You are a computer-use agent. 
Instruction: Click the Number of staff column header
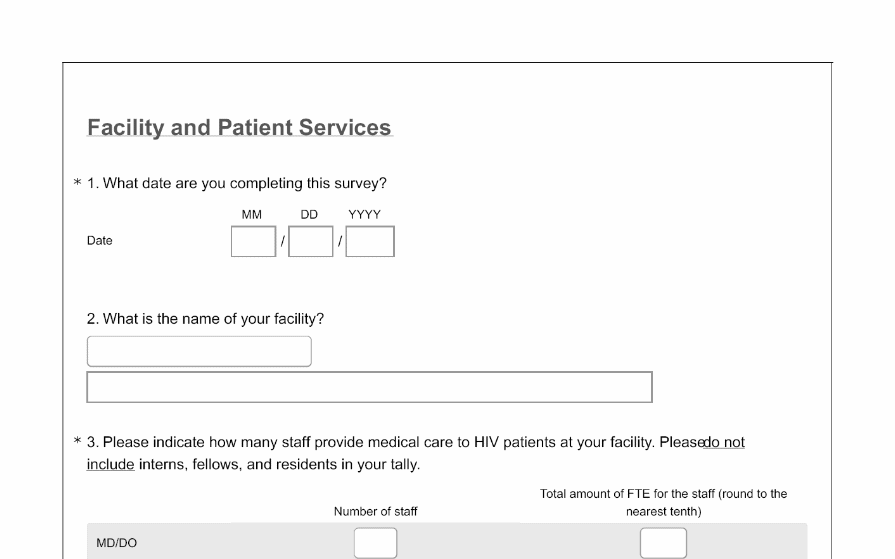(x=375, y=511)
